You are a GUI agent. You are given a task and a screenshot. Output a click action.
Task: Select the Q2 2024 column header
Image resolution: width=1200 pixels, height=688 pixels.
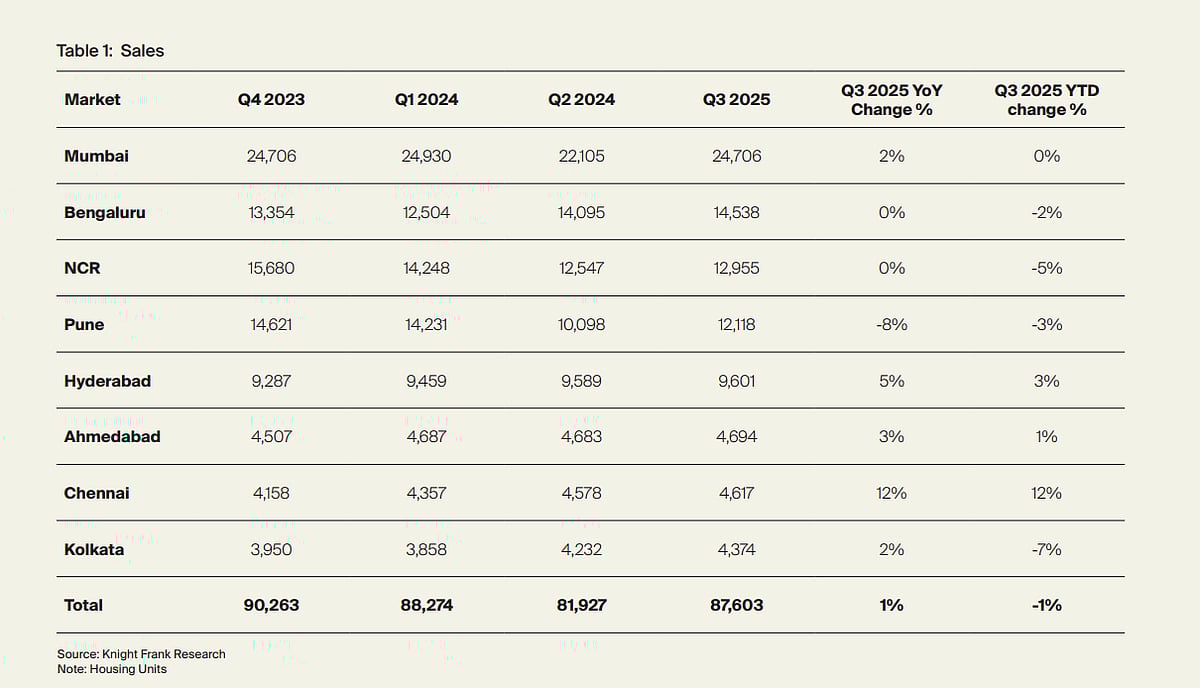point(581,99)
